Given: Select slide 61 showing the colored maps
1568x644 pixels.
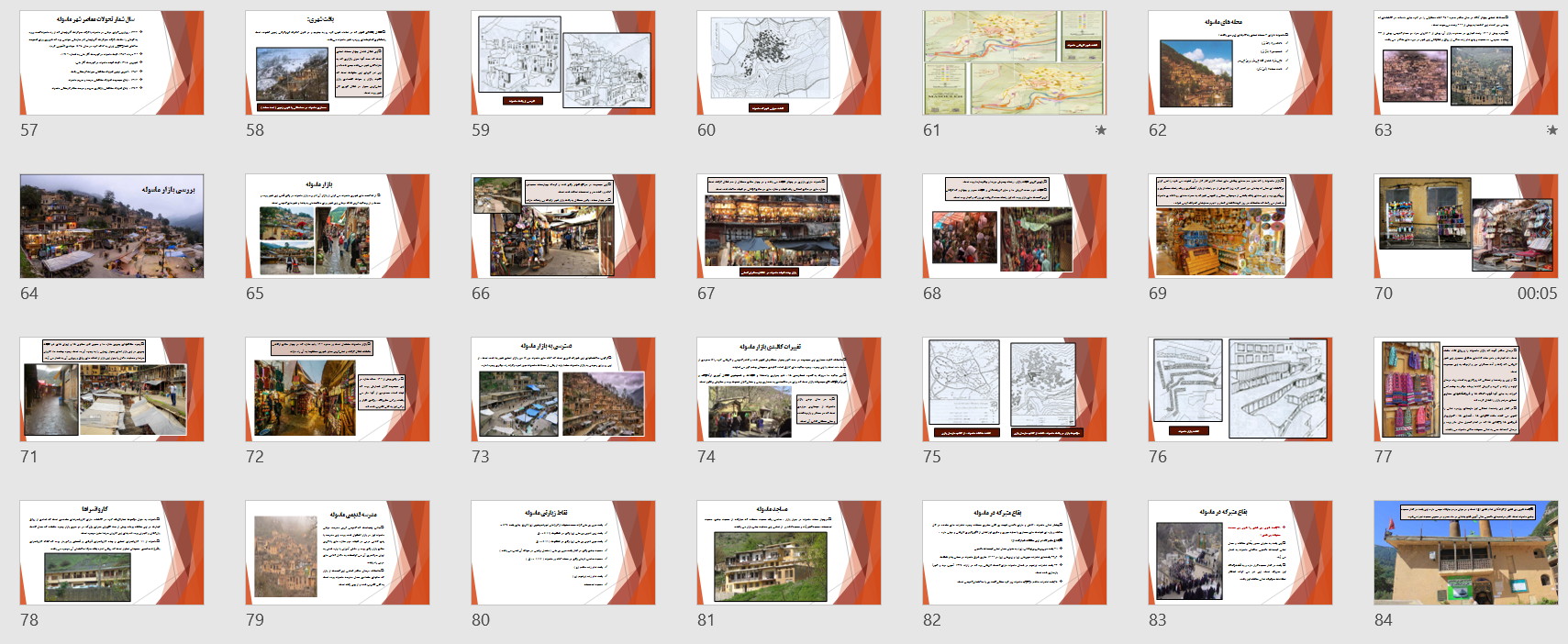Looking at the screenshot, I should click(x=1015, y=62).
